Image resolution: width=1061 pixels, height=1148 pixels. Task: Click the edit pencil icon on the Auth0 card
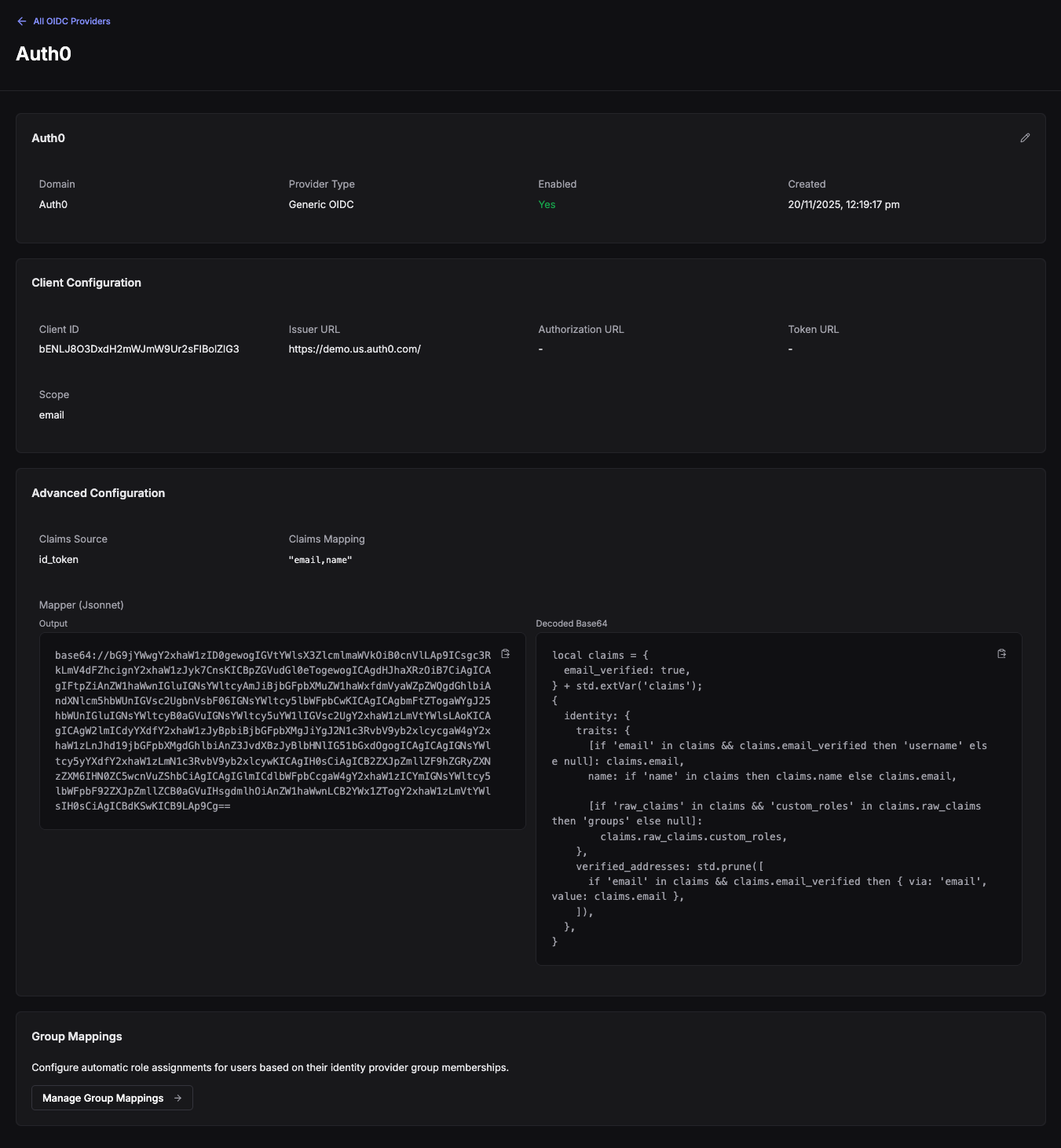[1025, 137]
